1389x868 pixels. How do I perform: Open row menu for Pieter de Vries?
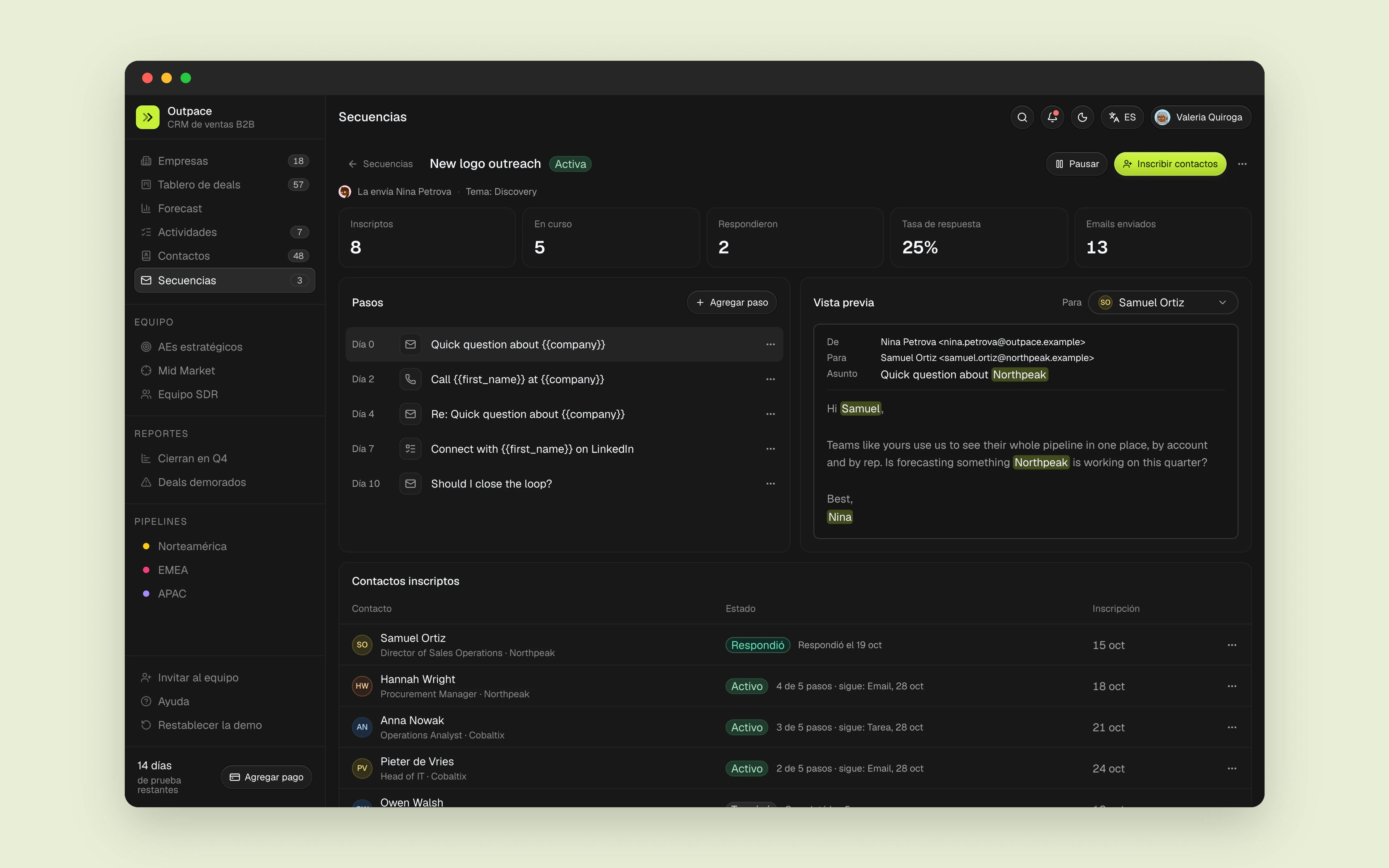(1232, 769)
